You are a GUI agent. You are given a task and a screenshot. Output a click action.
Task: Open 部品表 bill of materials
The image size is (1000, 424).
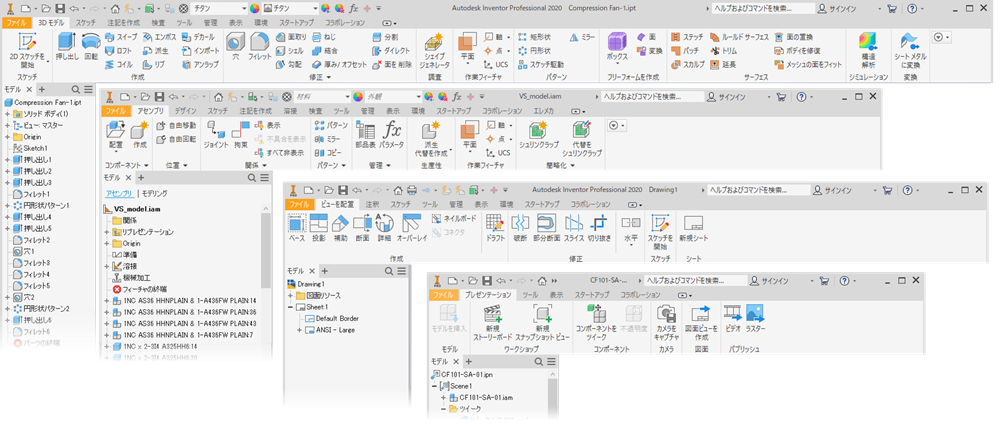[x=366, y=135]
